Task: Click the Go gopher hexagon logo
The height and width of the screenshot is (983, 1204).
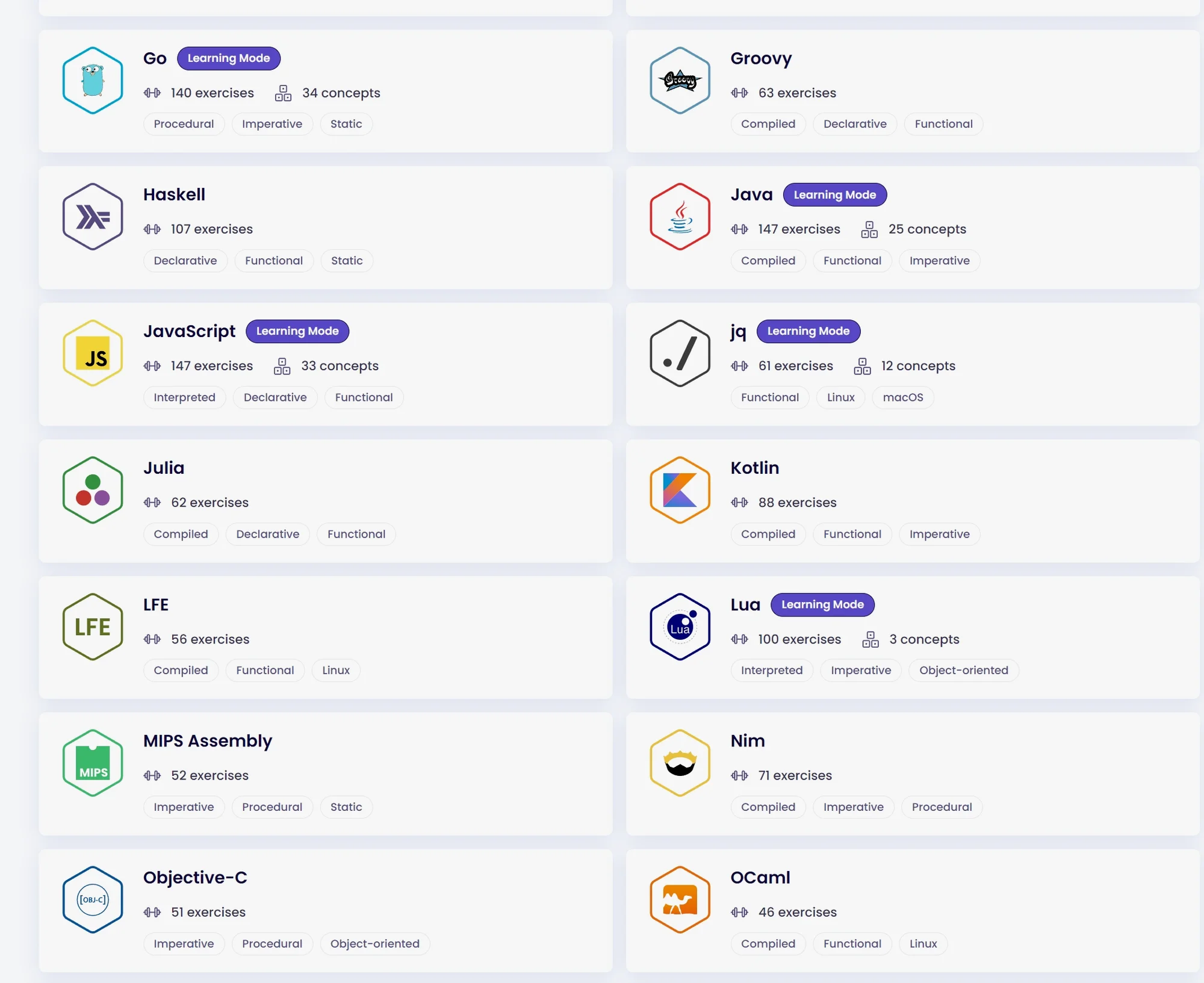Action: pyautogui.click(x=93, y=80)
